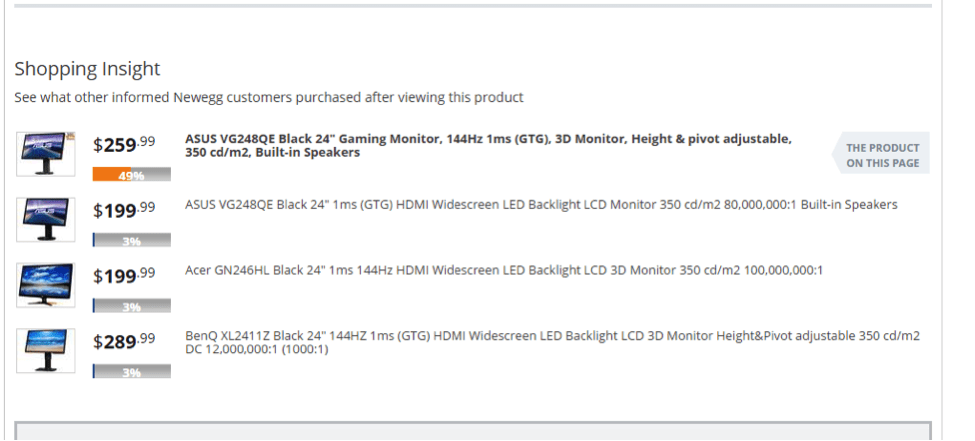This screenshot has width=975, height=441.
Task: Click the "The Product On This Page" tag
Action: point(881,155)
